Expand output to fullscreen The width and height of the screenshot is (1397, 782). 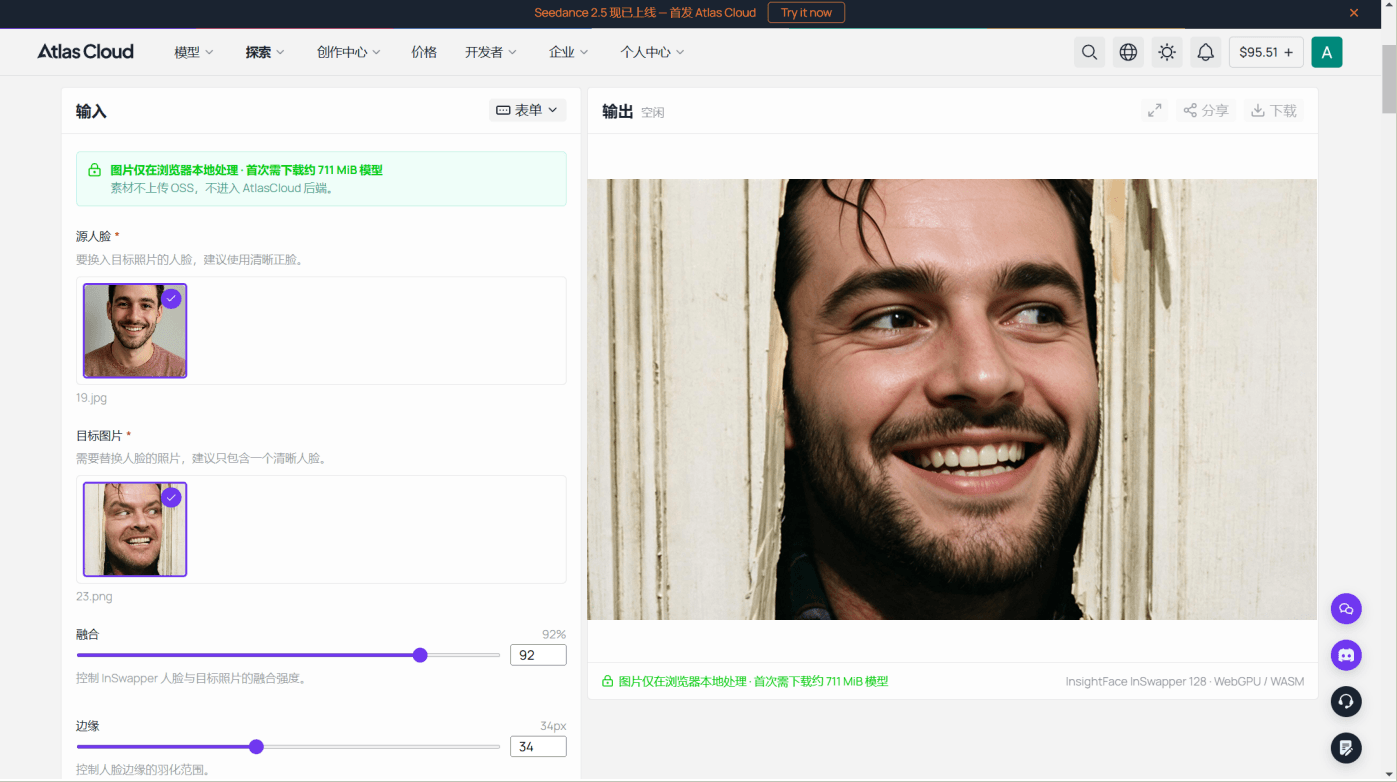click(1155, 111)
